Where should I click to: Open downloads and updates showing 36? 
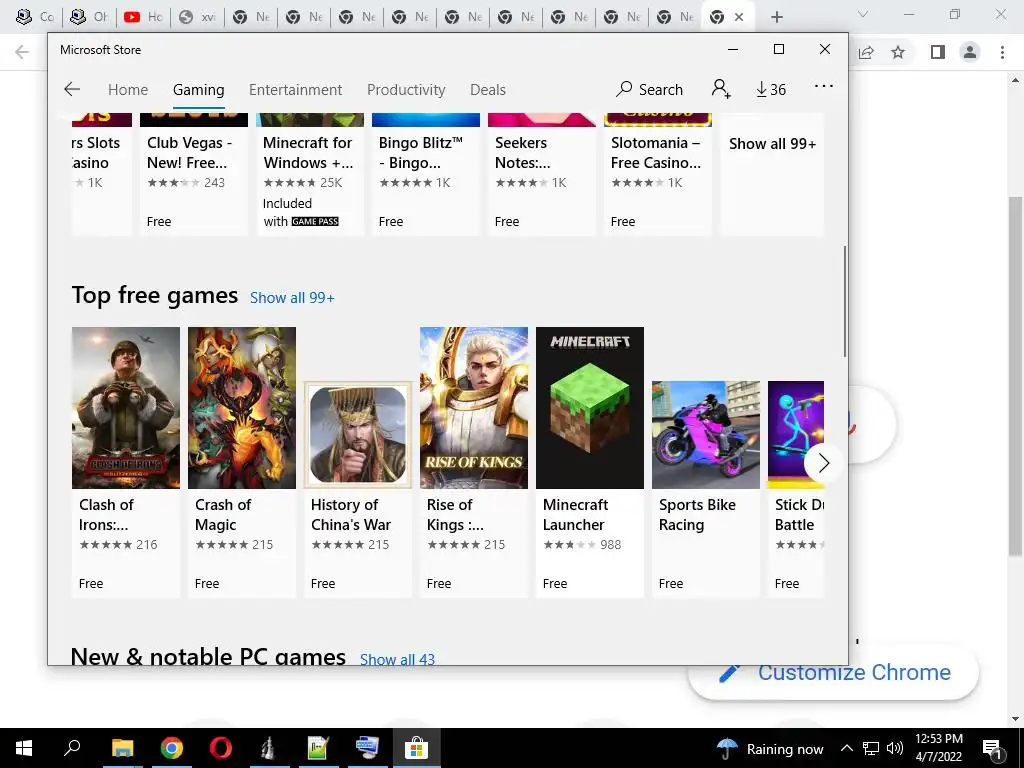pyautogui.click(x=771, y=89)
